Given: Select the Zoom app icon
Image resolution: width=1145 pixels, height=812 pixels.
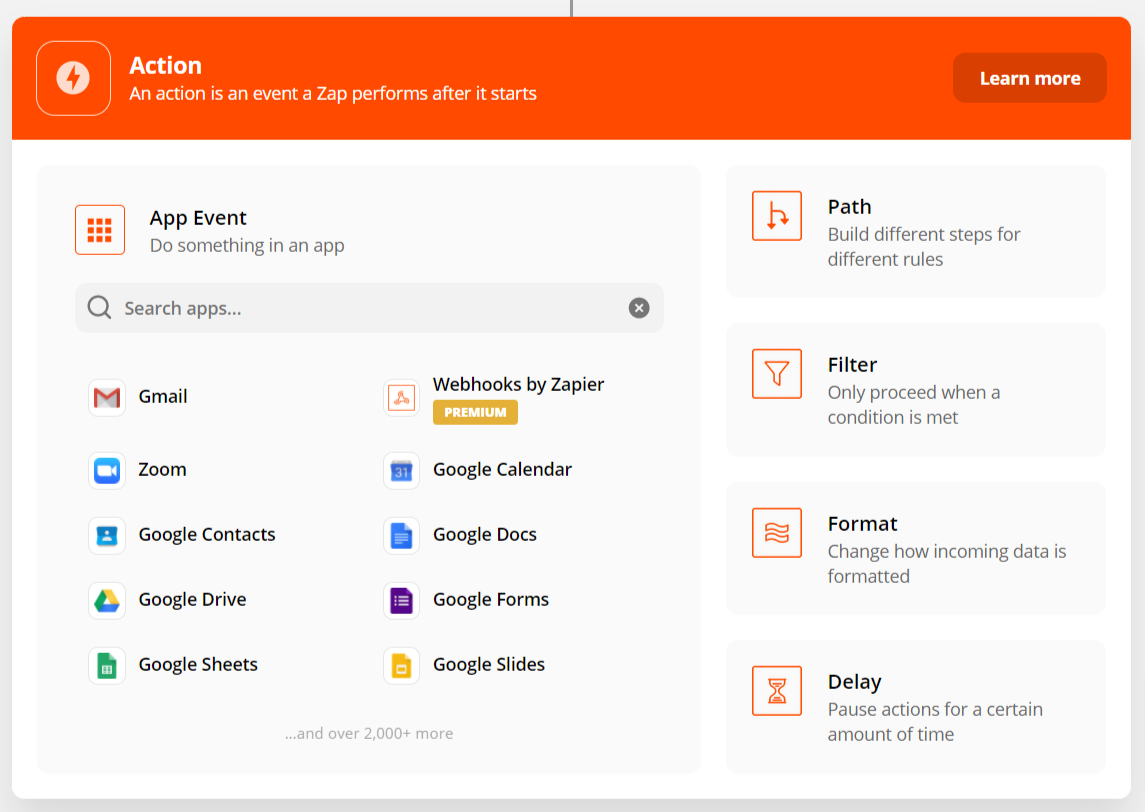Looking at the screenshot, I should pos(107,470).
